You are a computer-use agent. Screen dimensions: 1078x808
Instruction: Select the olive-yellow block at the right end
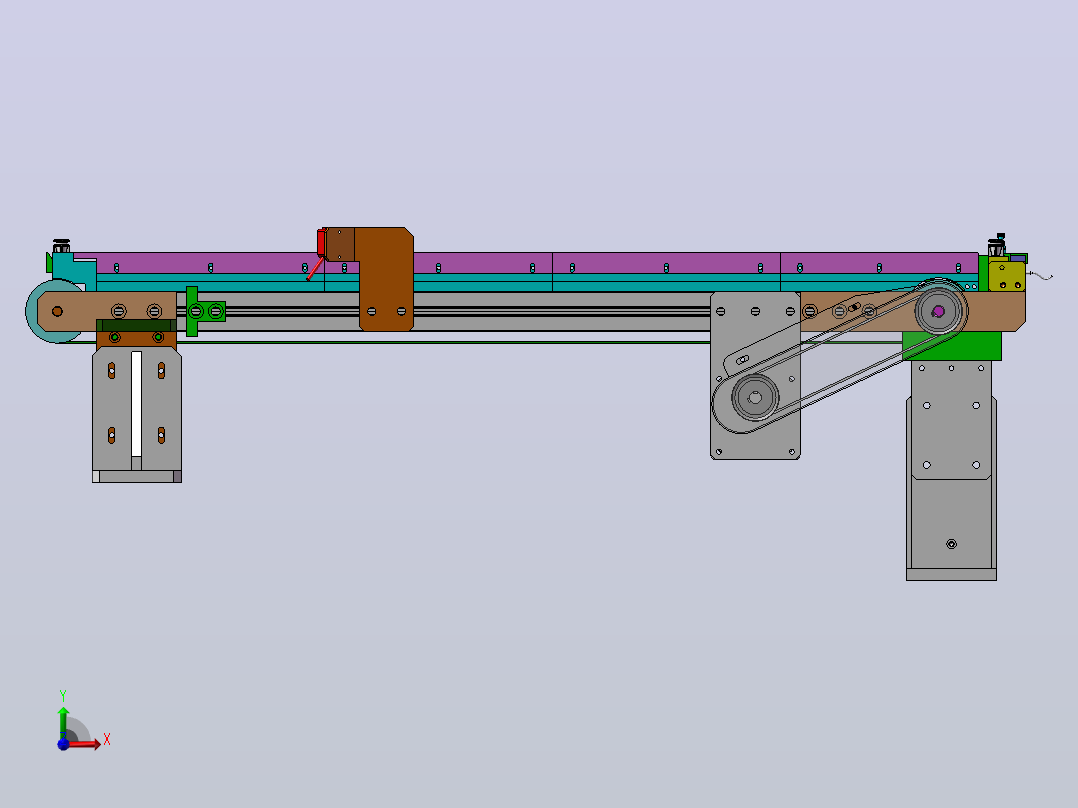click(1007, 275)
